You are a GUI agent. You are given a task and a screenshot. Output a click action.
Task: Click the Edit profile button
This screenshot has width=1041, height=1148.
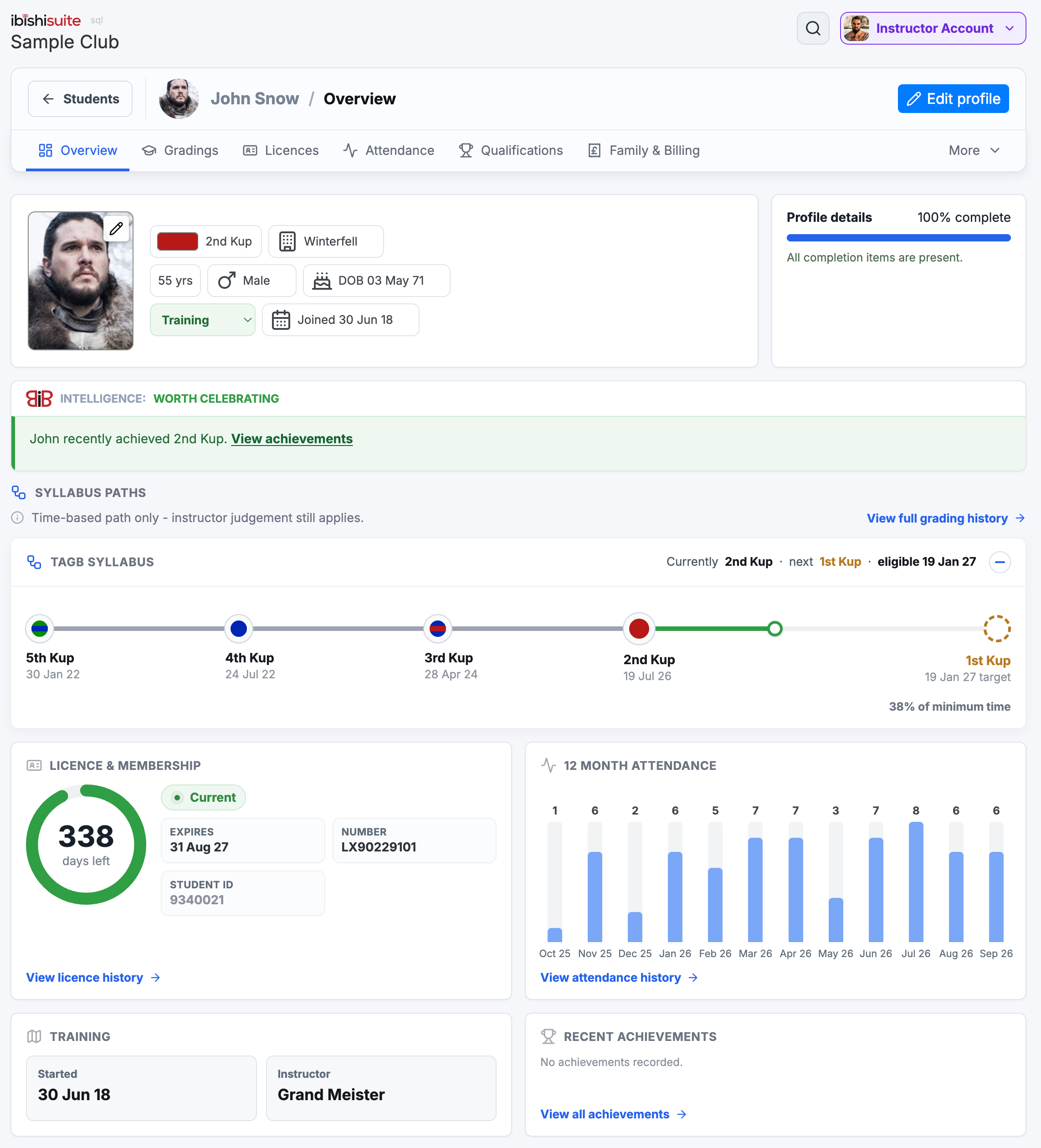953,98
